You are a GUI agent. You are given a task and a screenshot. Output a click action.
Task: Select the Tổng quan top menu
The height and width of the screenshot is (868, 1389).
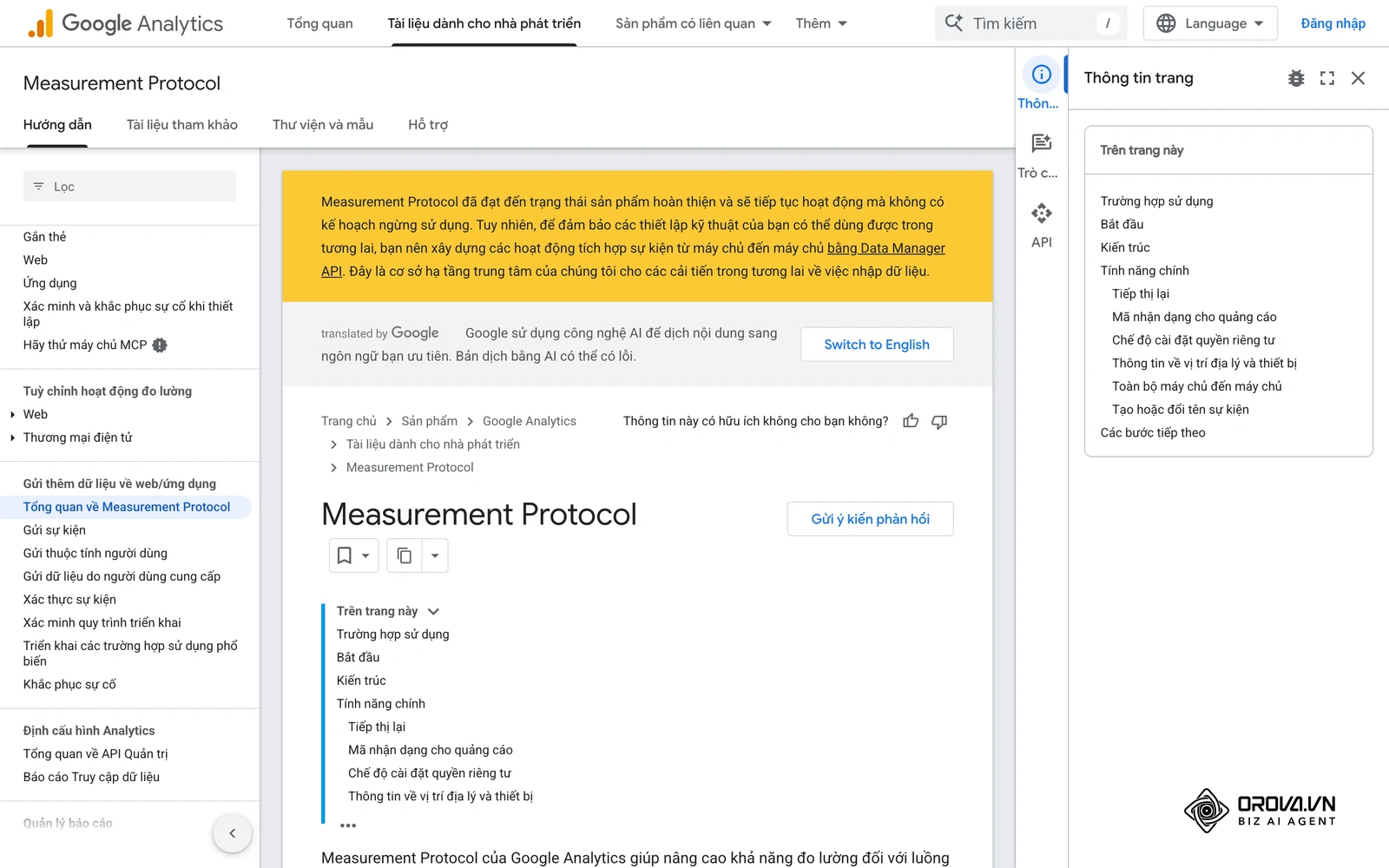(x=319, y=23)
